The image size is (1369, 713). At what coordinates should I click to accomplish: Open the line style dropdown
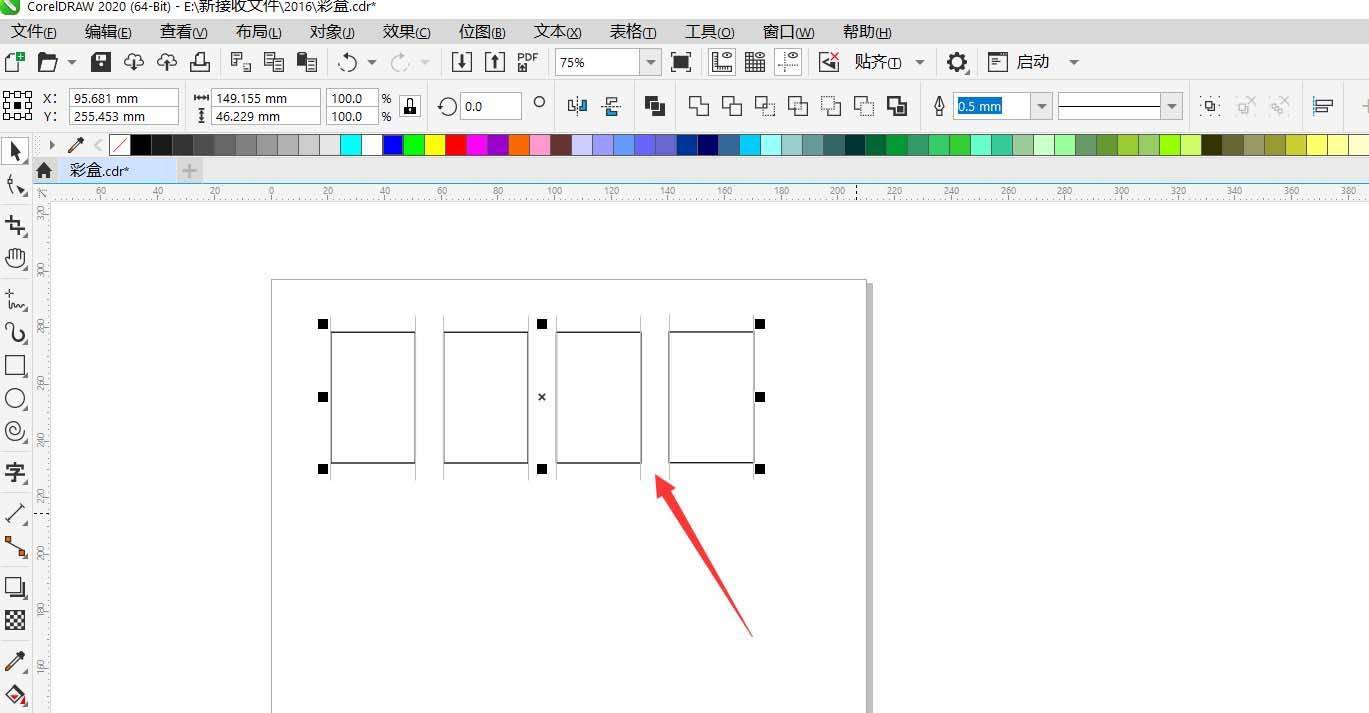pyautogui.click(x=1172, y=106)
